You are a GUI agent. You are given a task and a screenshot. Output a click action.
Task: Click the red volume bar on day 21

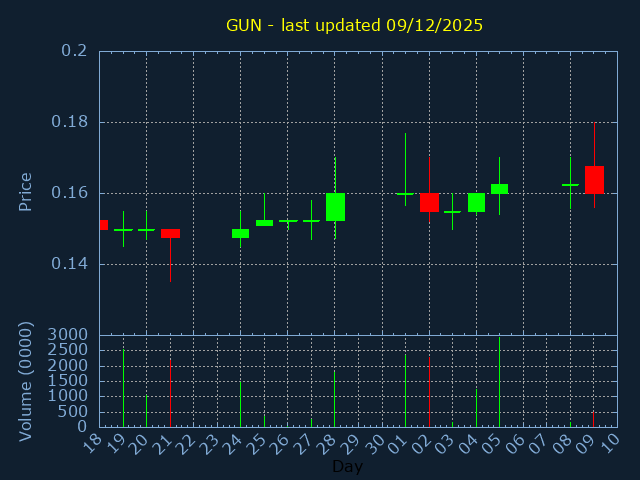click(x=170, y=393)
